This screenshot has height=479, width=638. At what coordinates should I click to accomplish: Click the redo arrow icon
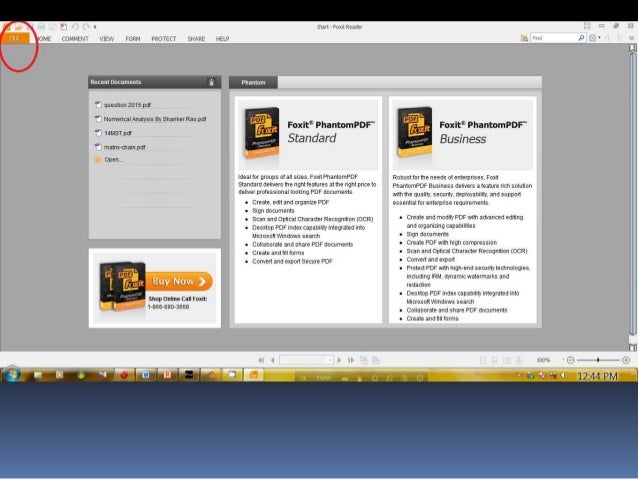[x=86, y=27]
